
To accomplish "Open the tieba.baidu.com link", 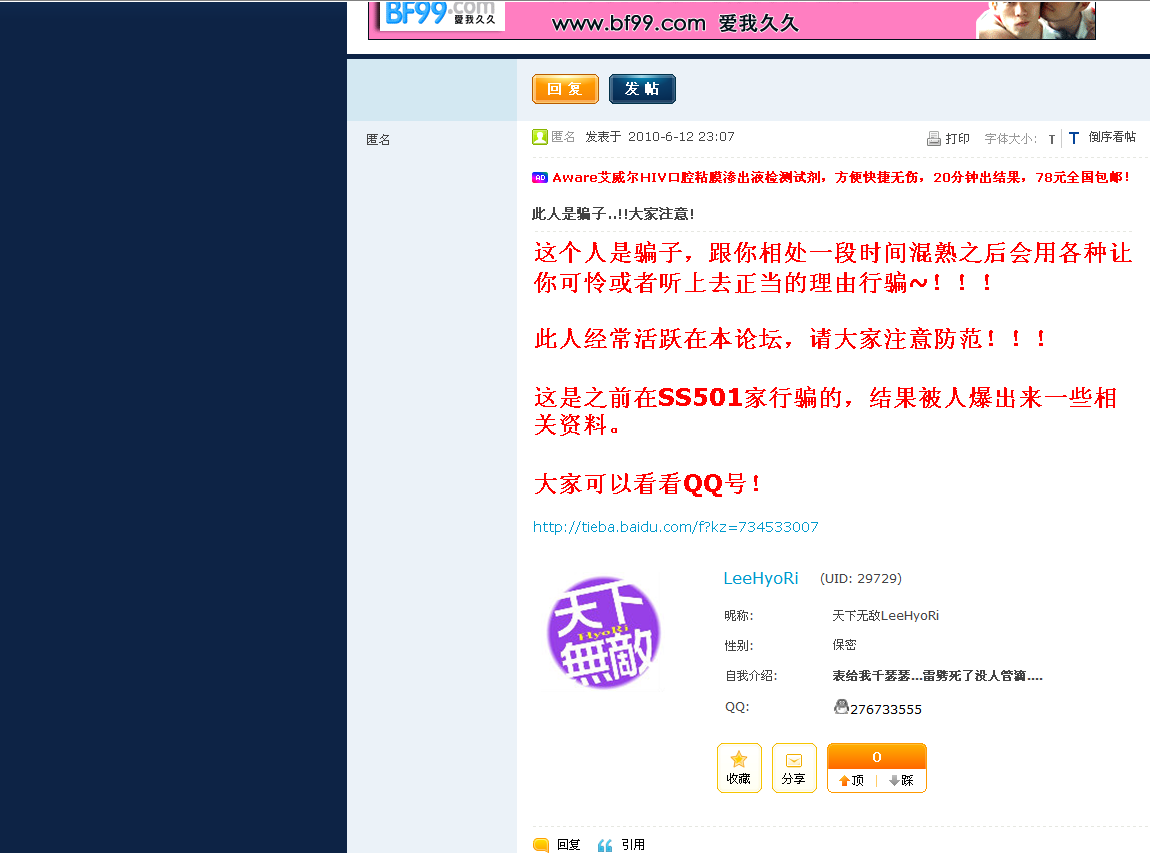I will 675,527.
